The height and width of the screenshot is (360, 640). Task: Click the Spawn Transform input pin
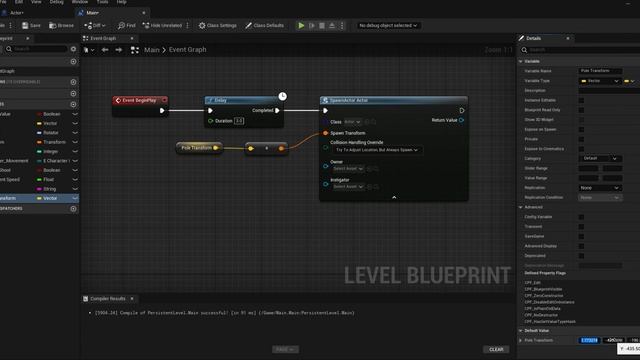[325, 133]
